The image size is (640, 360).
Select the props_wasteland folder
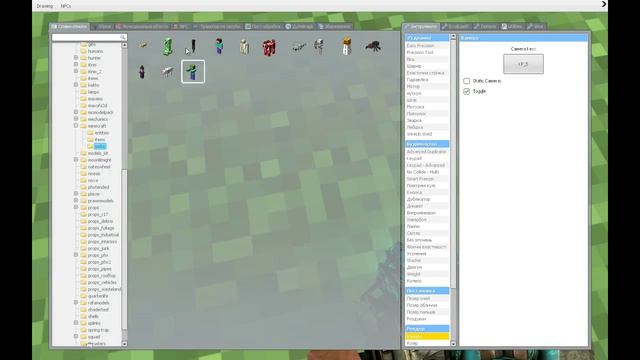(104, 289)
